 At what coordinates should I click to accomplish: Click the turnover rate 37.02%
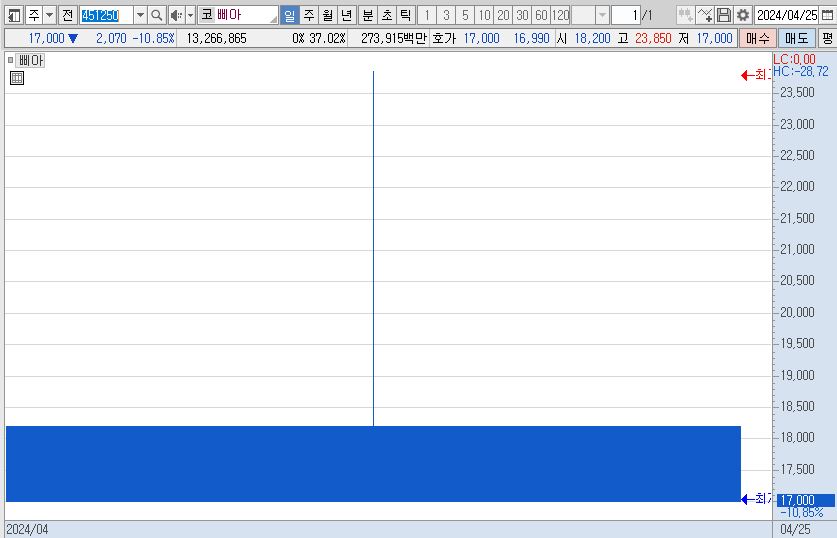pos(327,38)
